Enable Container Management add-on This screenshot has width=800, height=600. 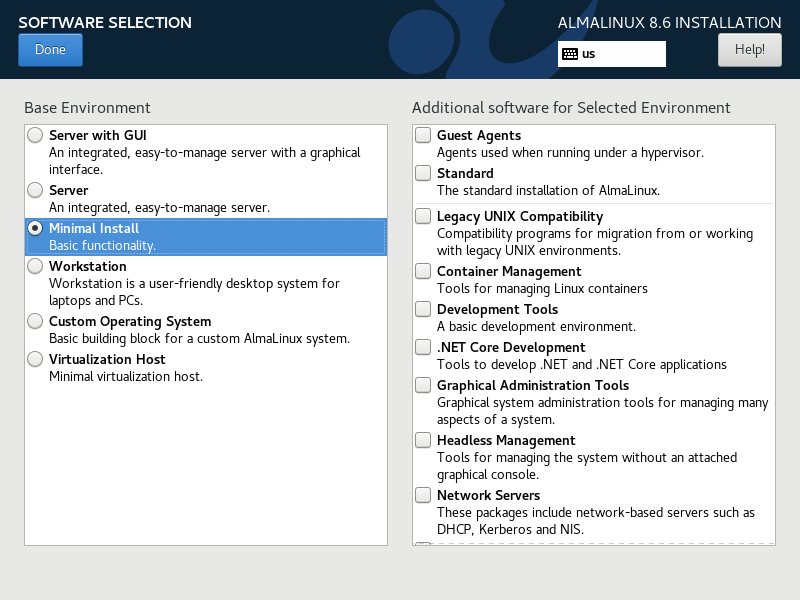point(423,271)
